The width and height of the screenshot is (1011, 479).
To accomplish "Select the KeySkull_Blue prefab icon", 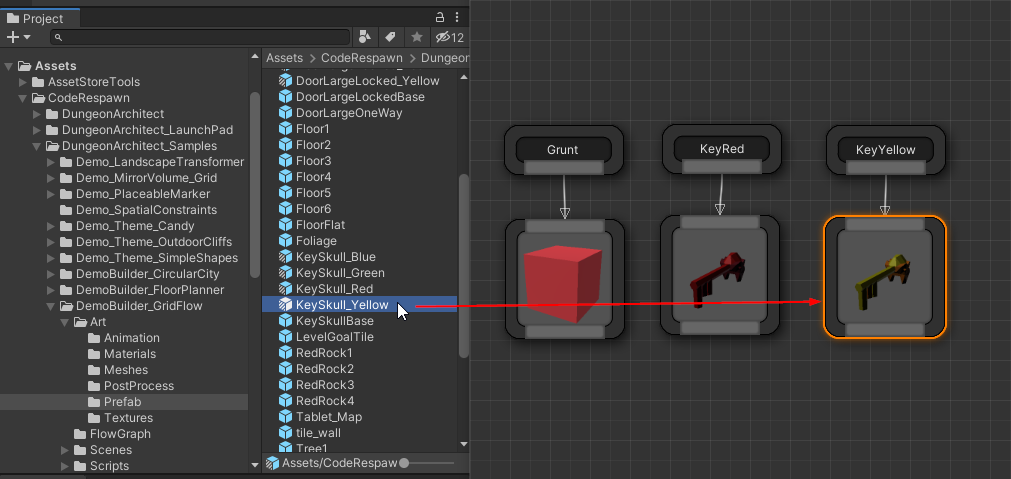I will click(285, 257).
